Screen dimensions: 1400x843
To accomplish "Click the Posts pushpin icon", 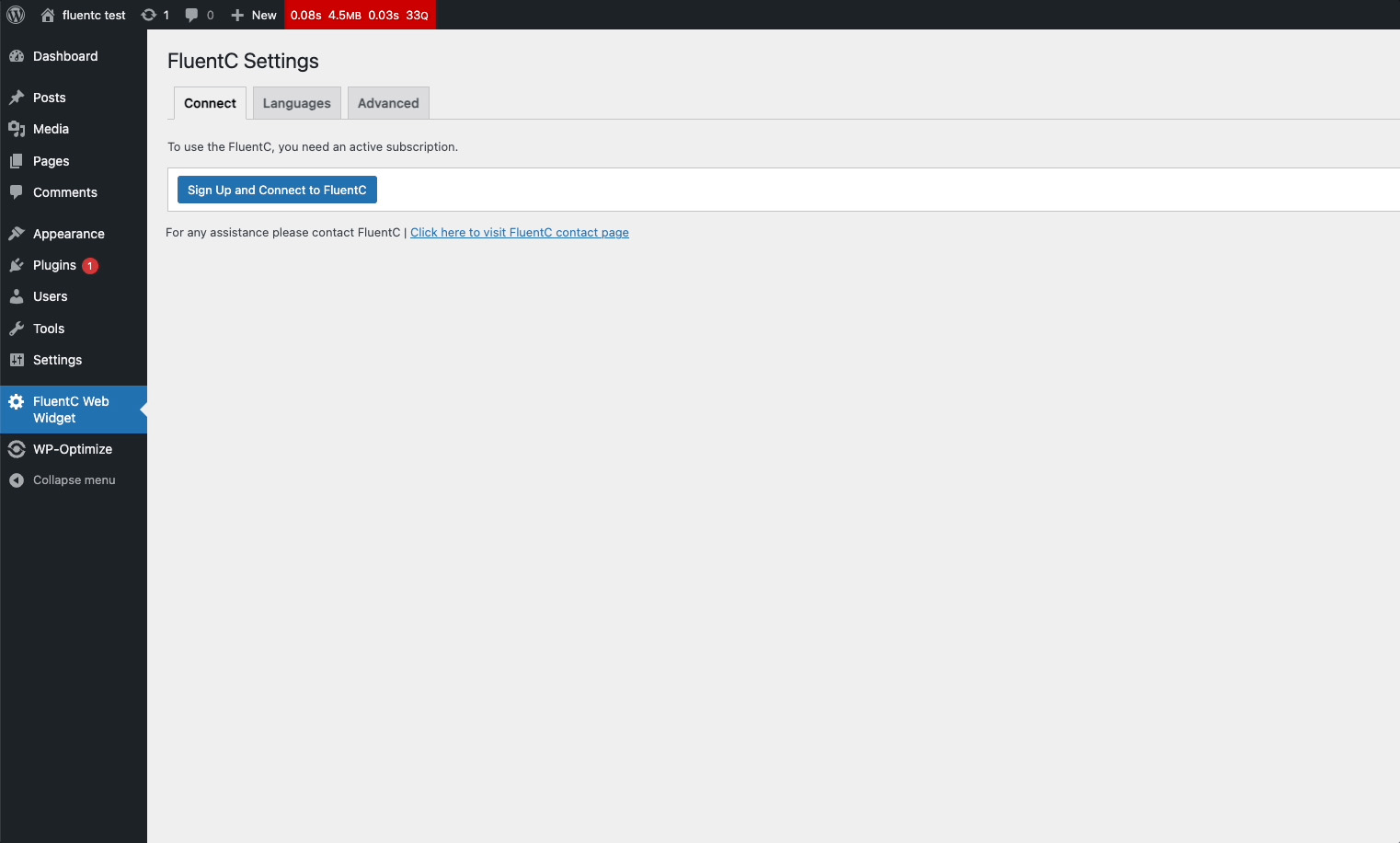I will [17, 98].
